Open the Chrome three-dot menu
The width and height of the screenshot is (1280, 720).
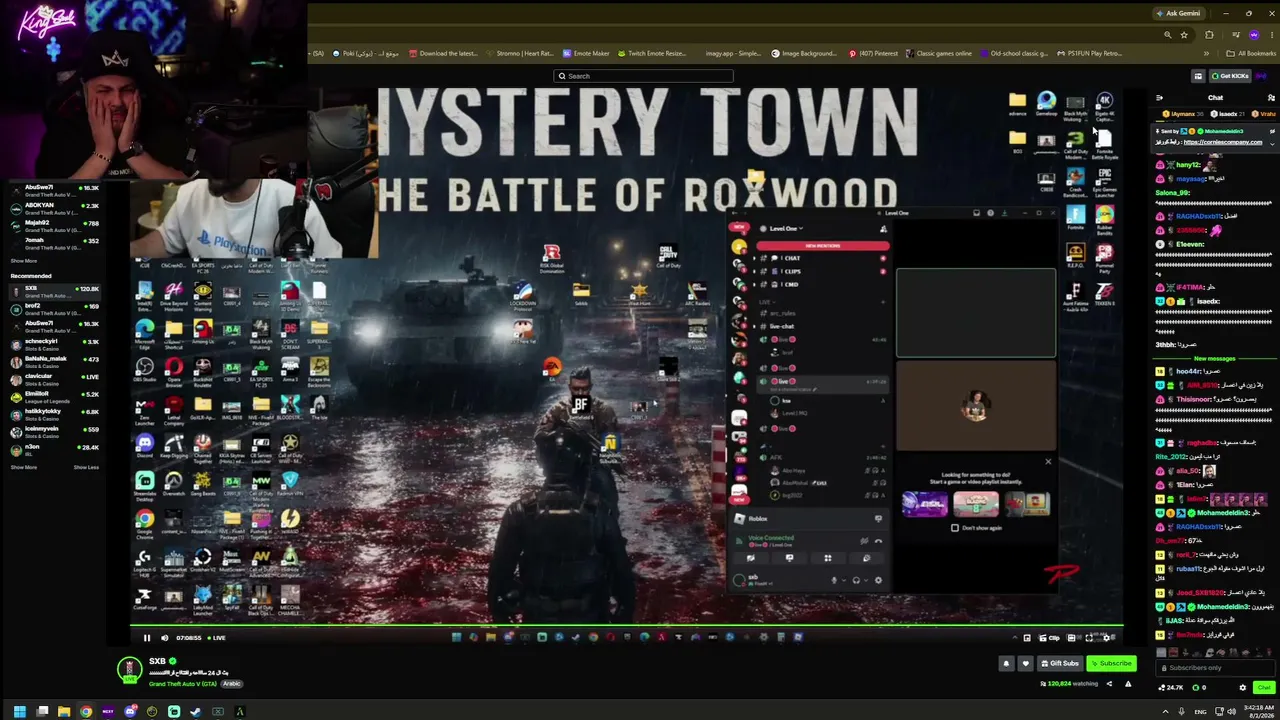click(x=1271, y=35)
